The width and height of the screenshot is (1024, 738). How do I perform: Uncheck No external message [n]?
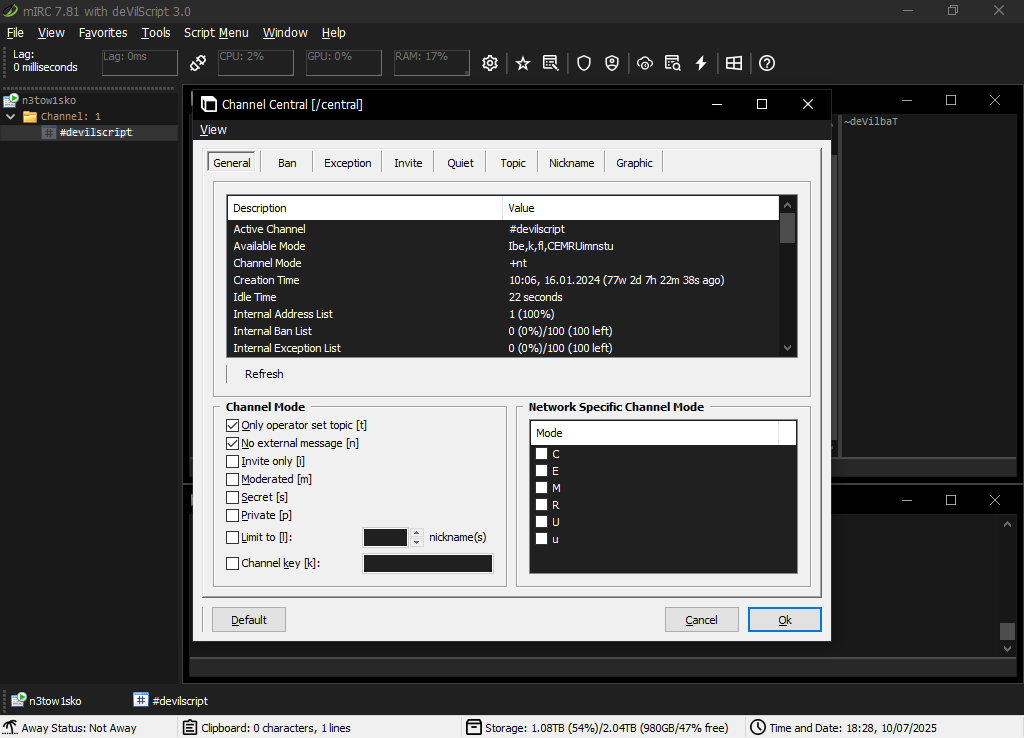pyautogui.click(x=232, y=443)
